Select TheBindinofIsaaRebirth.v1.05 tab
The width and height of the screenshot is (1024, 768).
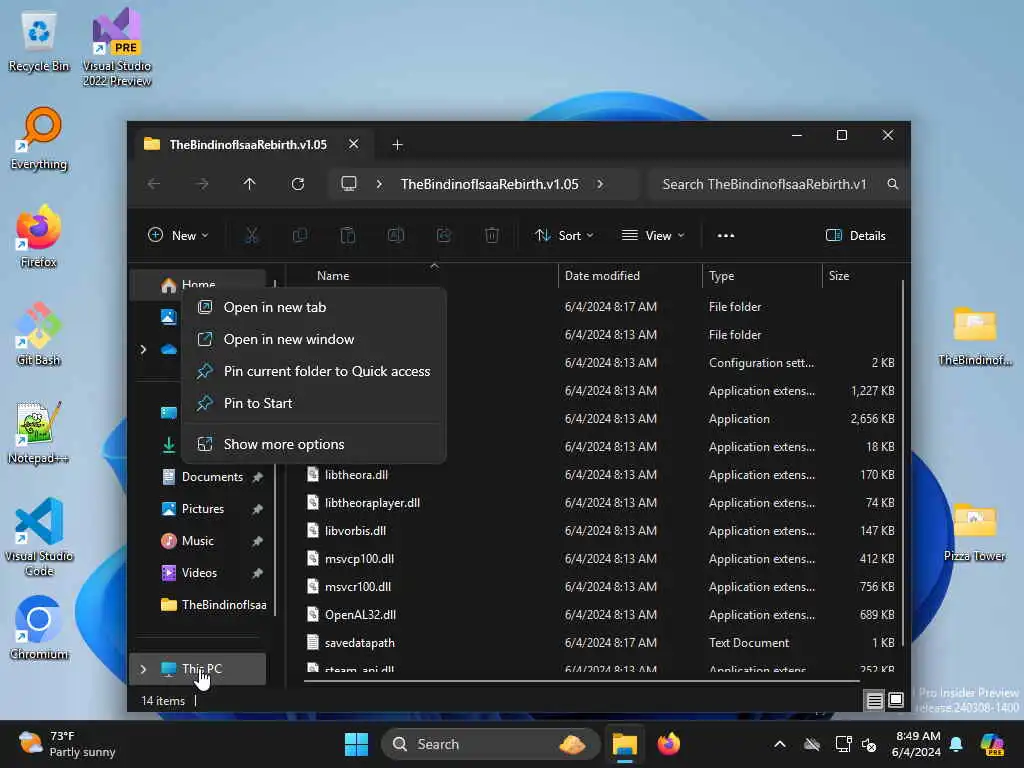point(248,144)
